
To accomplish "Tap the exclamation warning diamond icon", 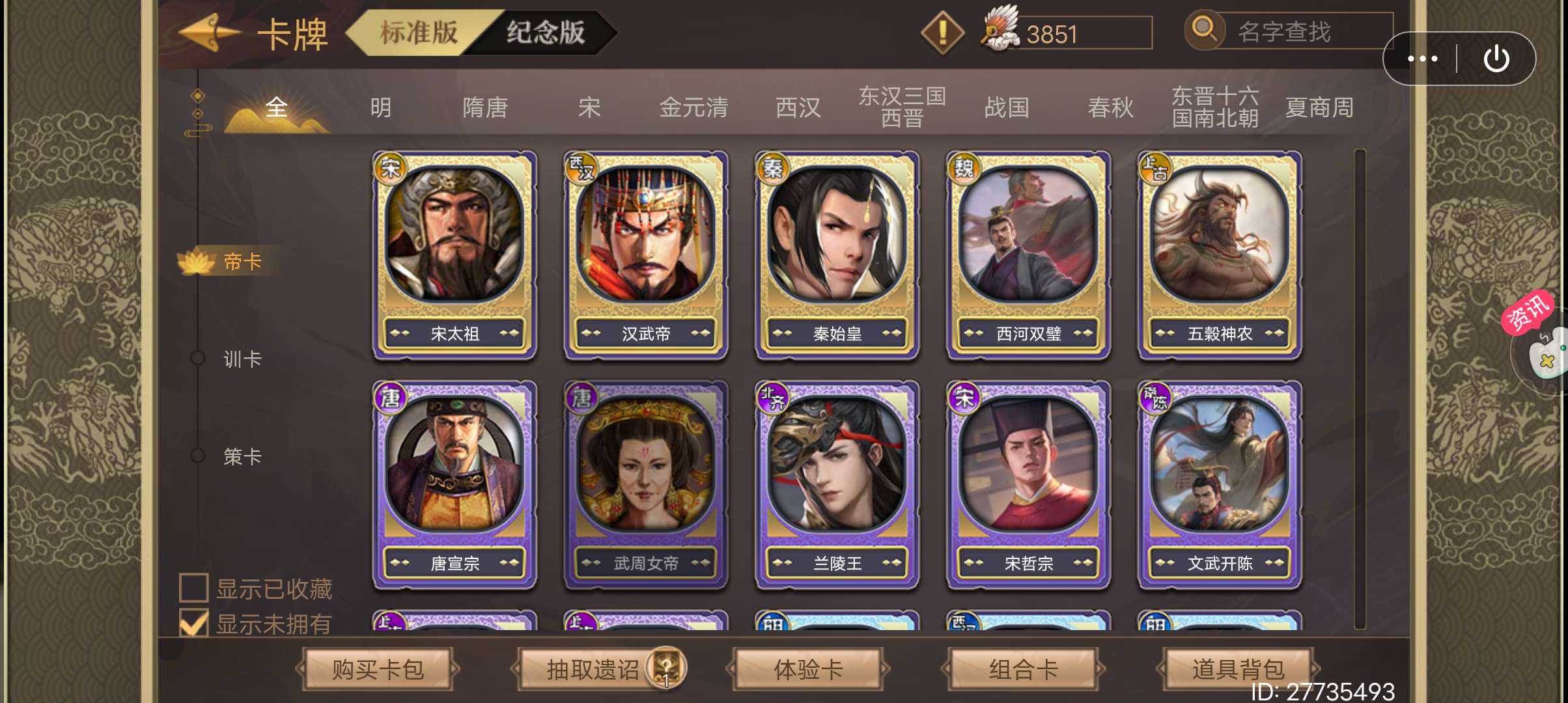I will (x=942, y=33).
